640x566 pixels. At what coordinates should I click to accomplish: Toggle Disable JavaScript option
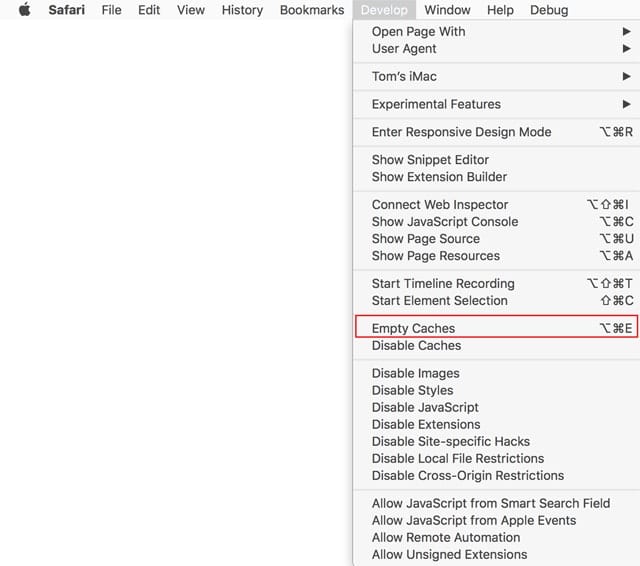click(x=425, y=407)
